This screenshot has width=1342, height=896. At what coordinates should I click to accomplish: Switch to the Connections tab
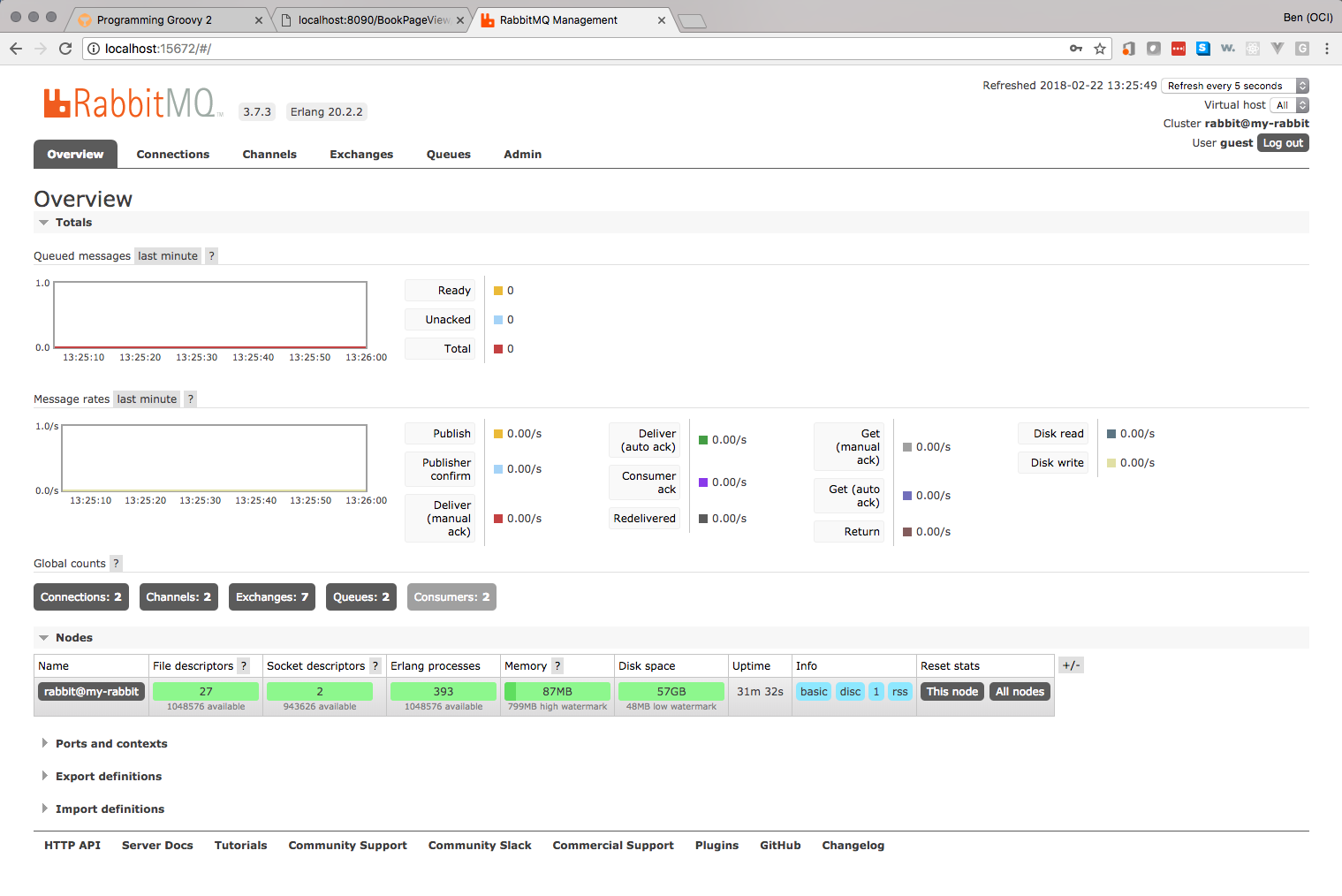click(x=173, y=154)
